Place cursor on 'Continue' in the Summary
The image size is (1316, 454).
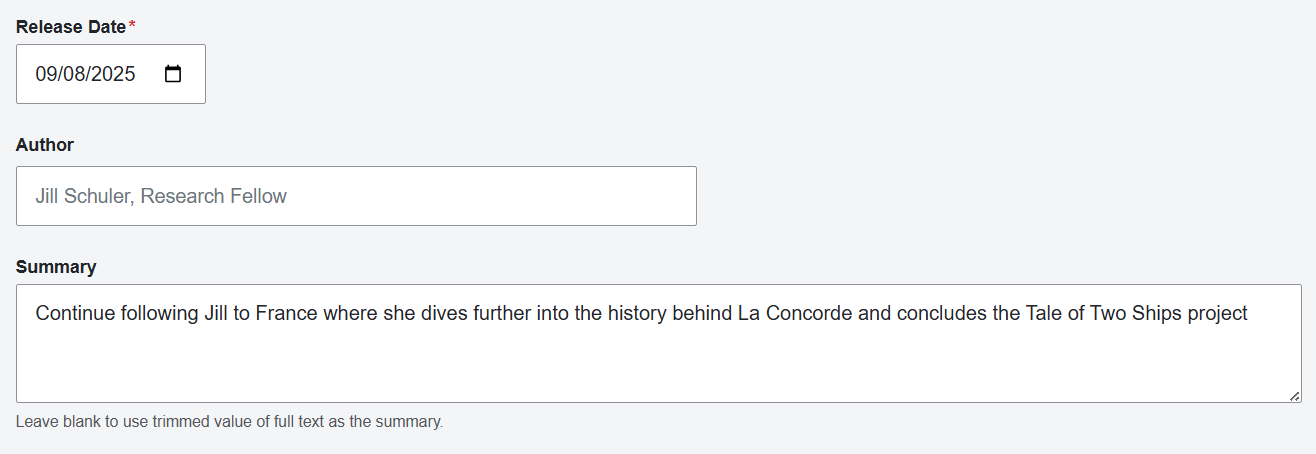(73, 314)
